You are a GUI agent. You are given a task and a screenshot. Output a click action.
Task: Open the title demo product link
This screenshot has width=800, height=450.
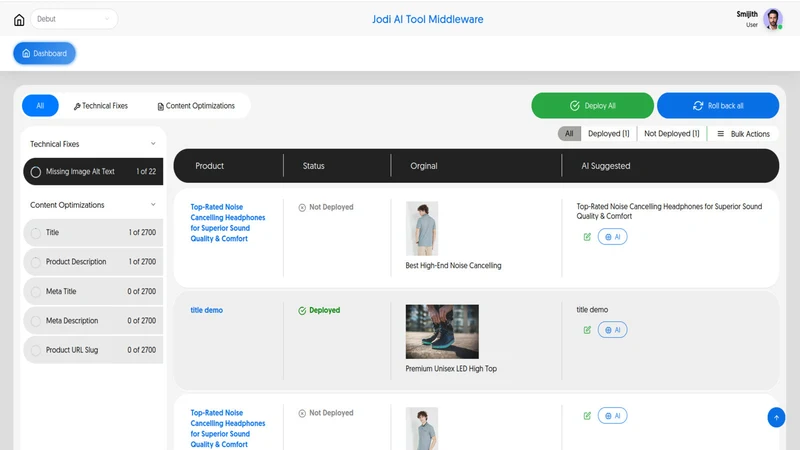click(x=207, y=310)
